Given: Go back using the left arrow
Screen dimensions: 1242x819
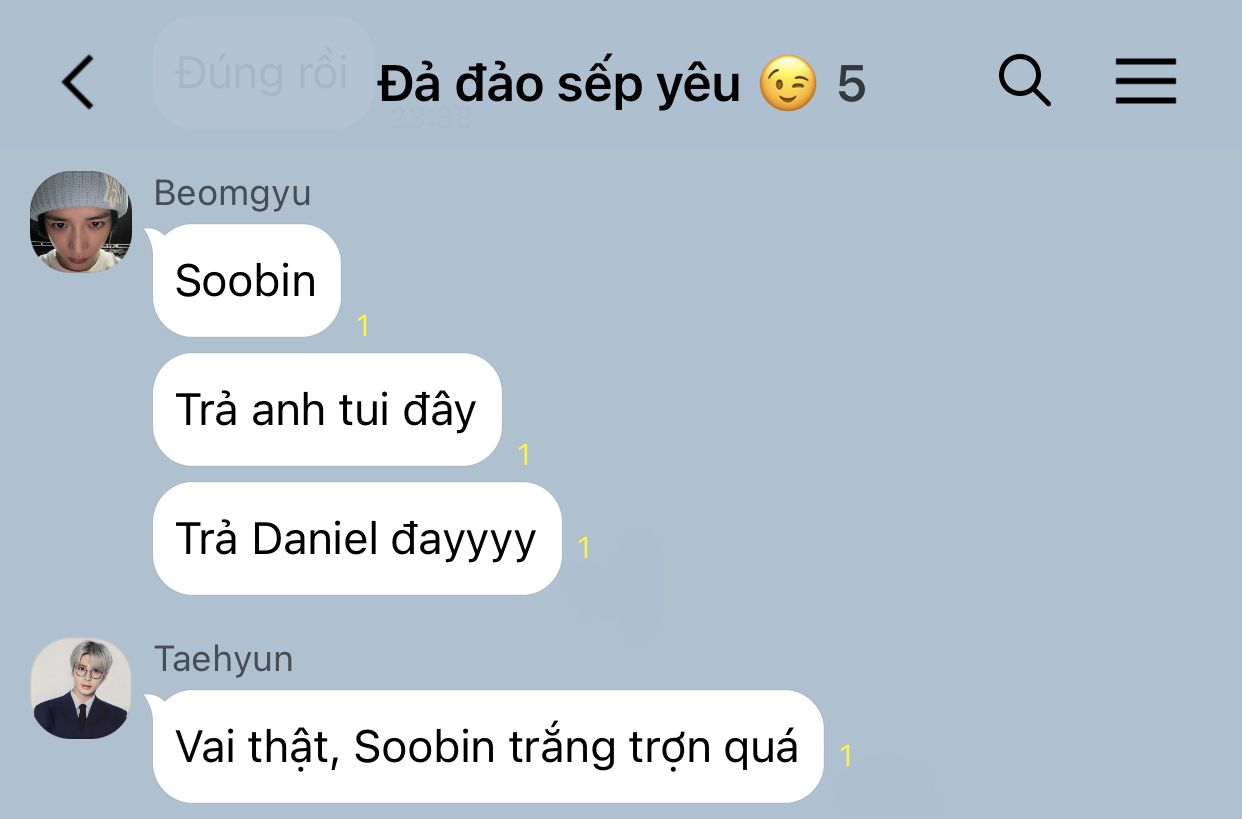Looking at the screenshot, I should pos(78,82).
